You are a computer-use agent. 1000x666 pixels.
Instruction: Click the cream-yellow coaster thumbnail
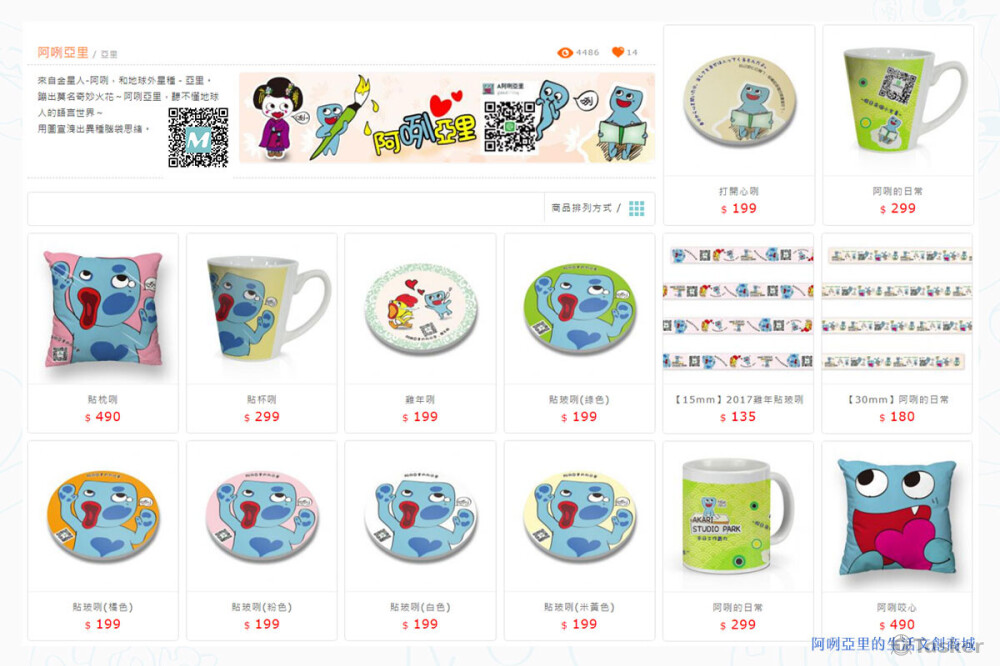(580, 517)
